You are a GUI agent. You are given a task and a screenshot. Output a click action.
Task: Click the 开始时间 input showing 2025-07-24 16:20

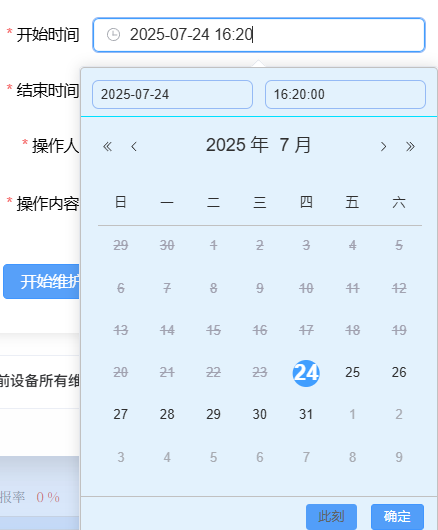pos(259,35)
